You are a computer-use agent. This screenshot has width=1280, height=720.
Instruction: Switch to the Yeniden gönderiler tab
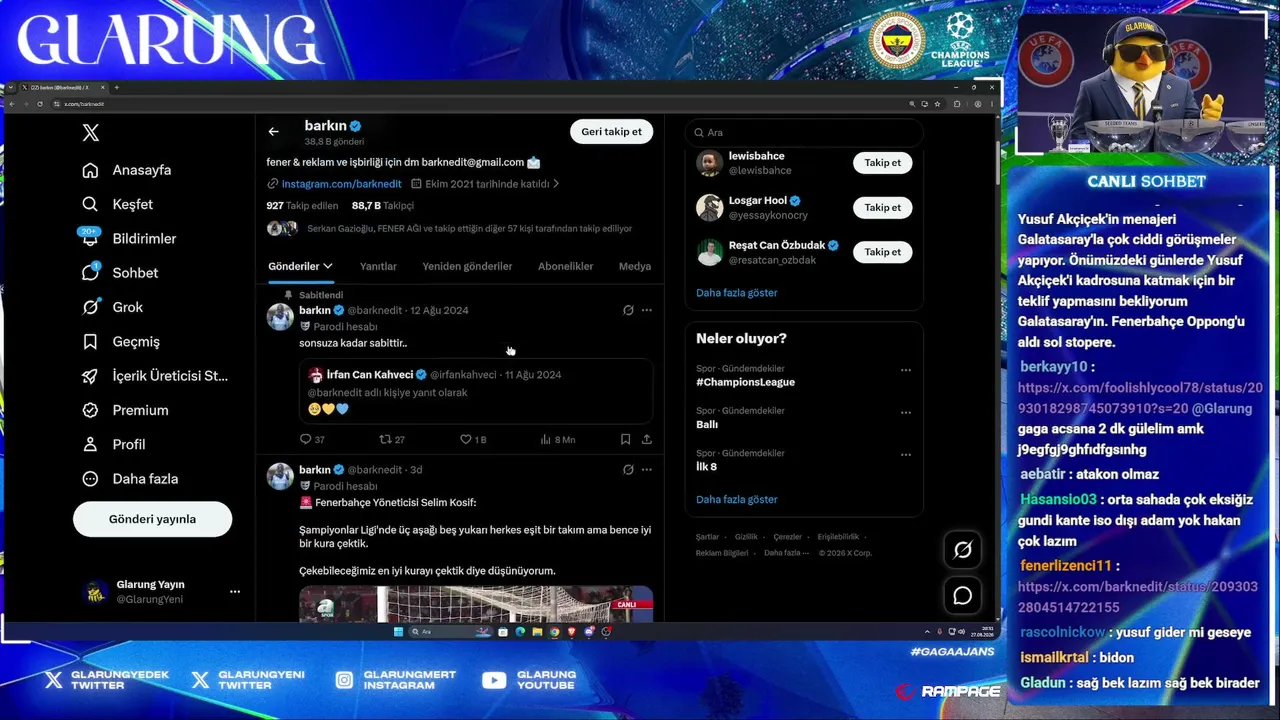(467, 266)
